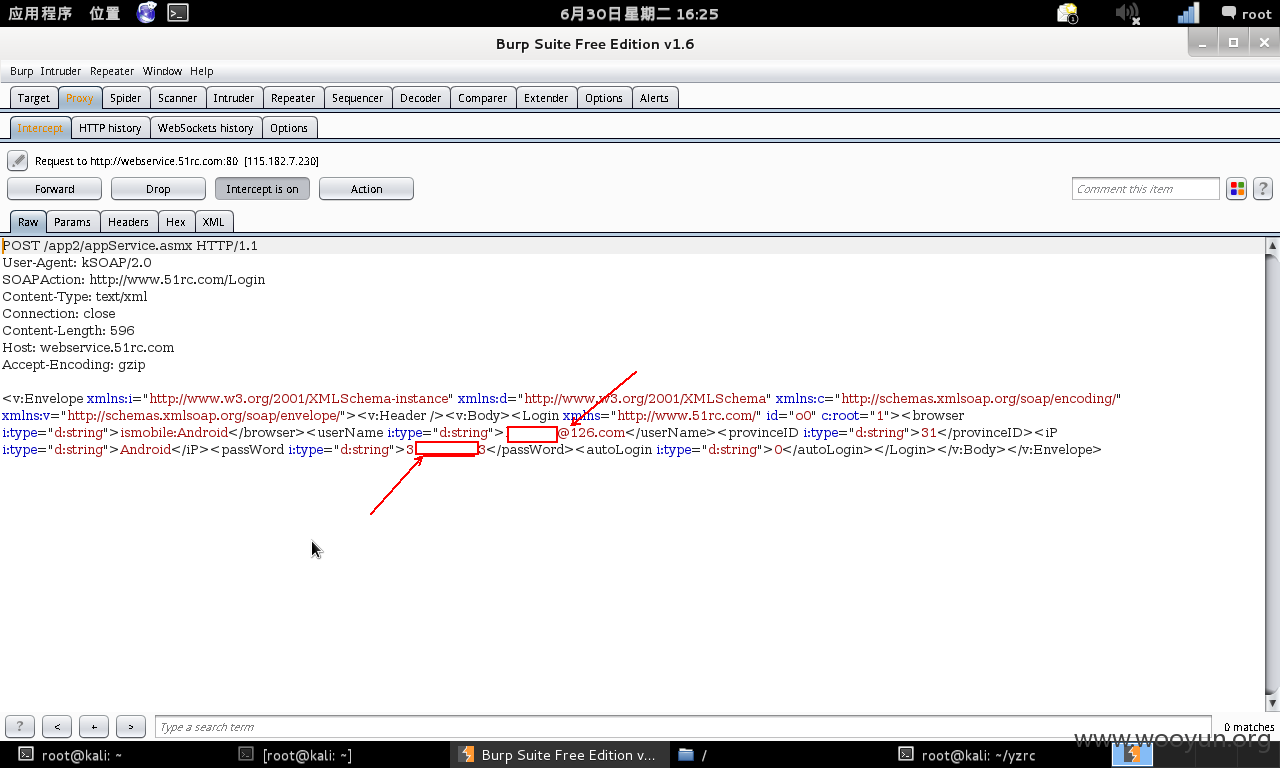1280x768 pixels.
Task: Open the 应用程序 applications menu
Action: pos(40,14)
